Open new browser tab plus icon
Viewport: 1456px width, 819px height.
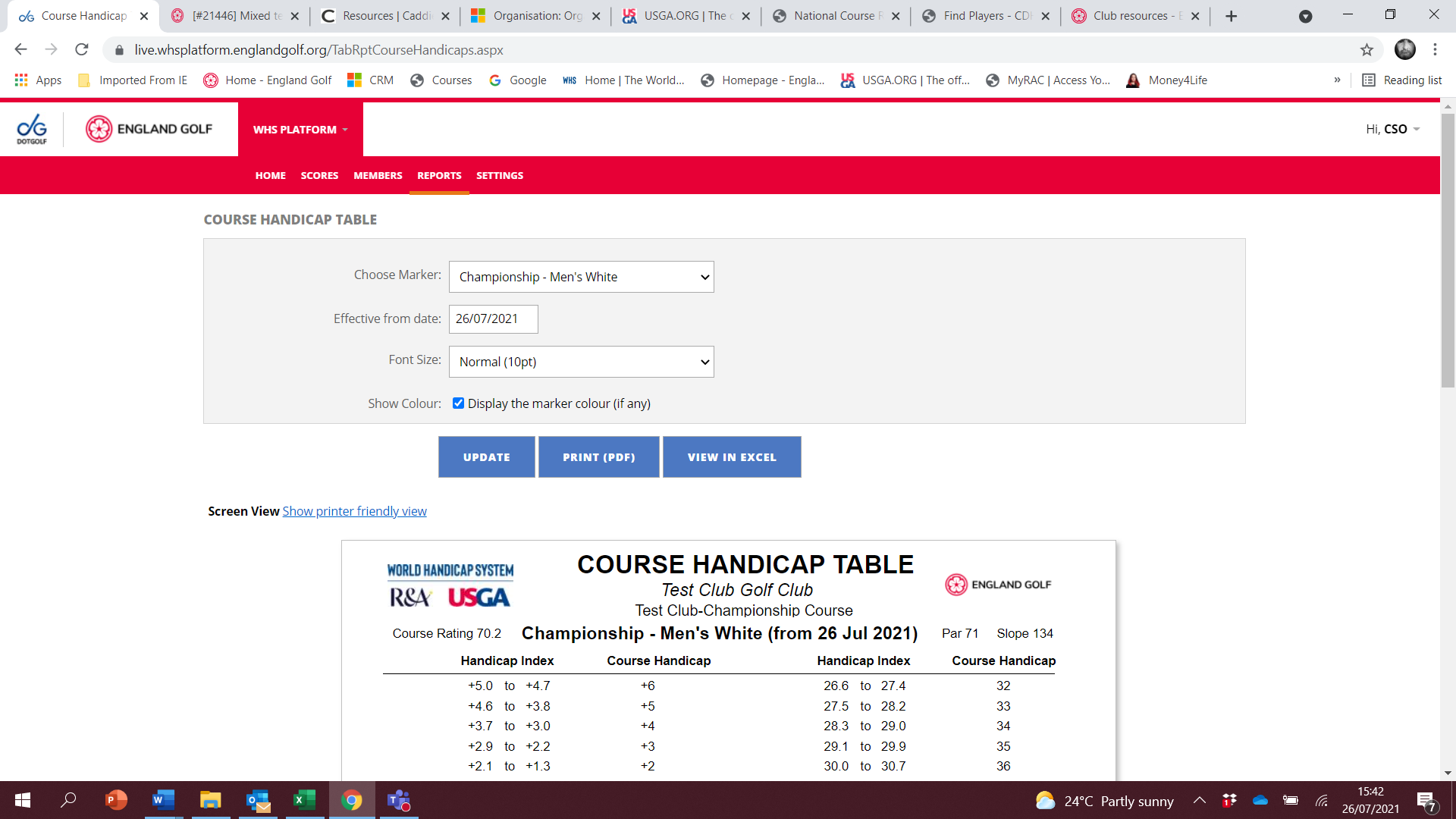click(1232, 16)
